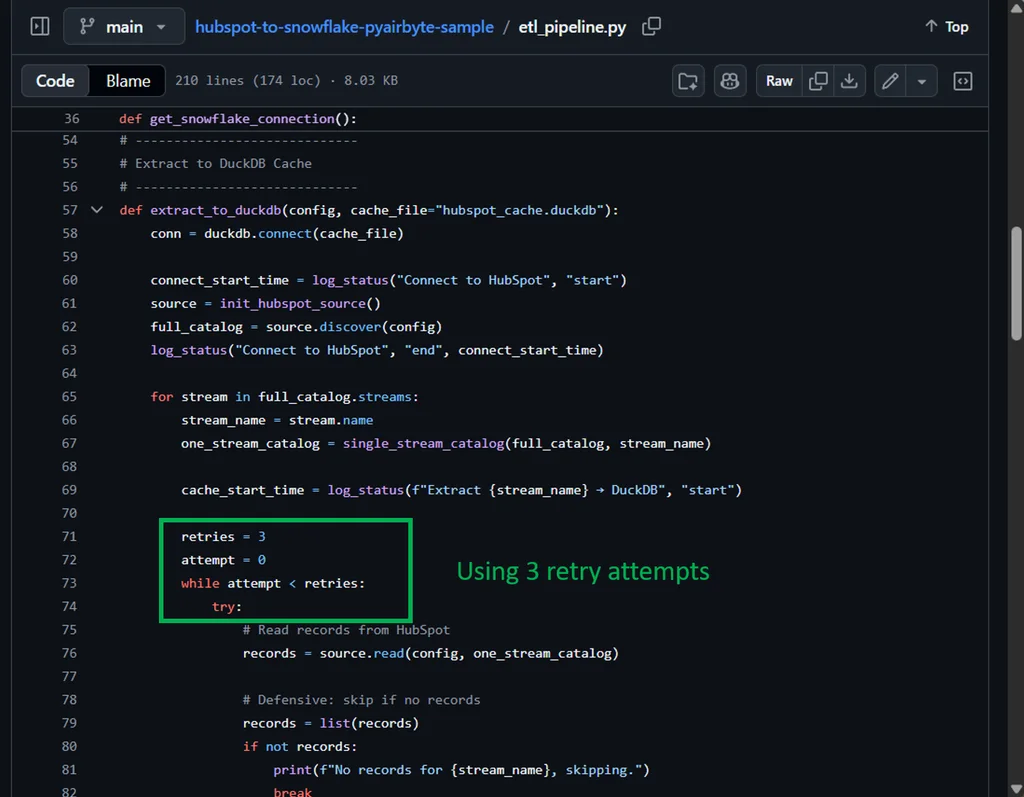Click single_stream_catalog function call on line 67
This screenshot has height=797, width=1024.
(423, 443)
